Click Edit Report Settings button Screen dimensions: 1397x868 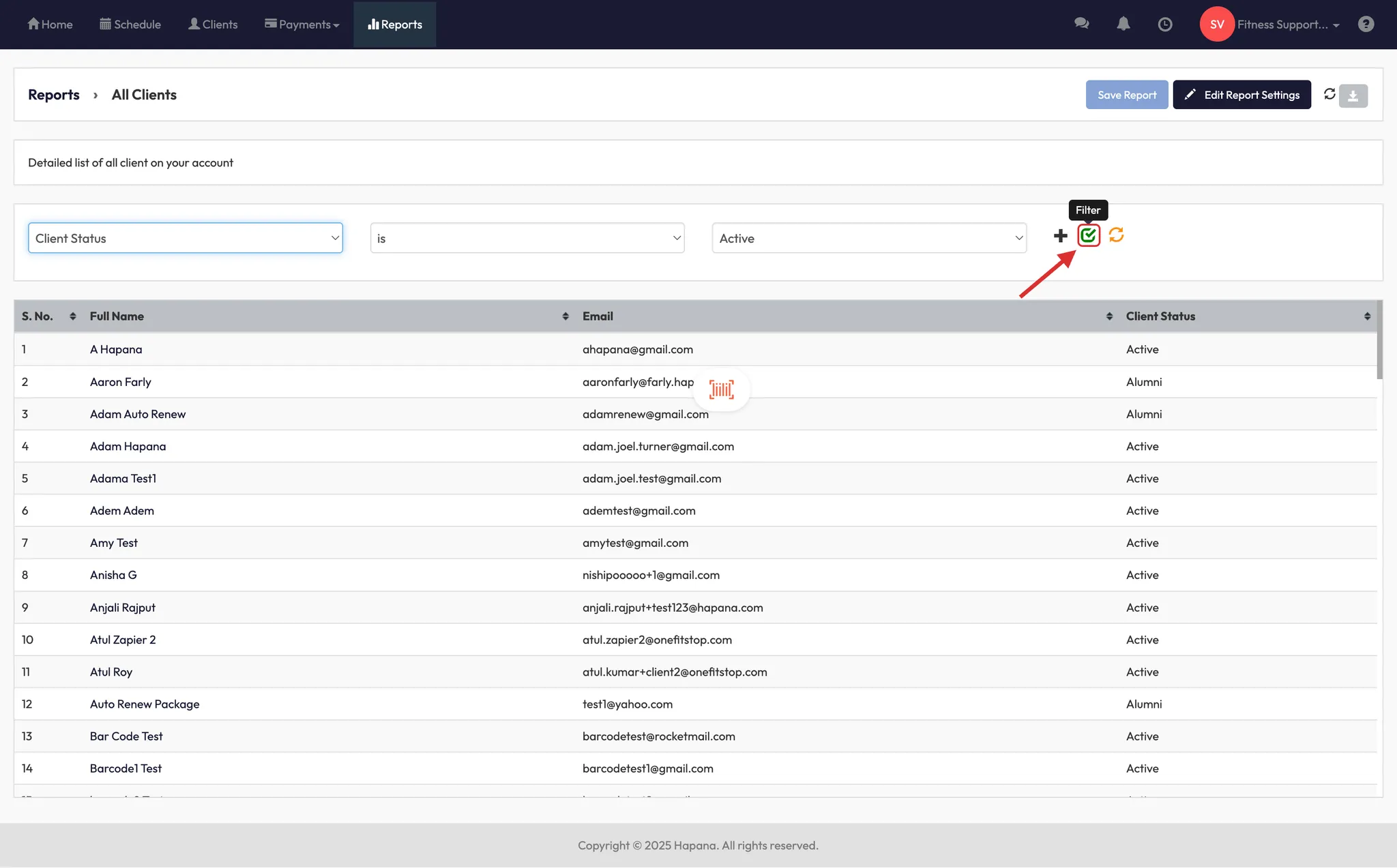pos(1241,95)
